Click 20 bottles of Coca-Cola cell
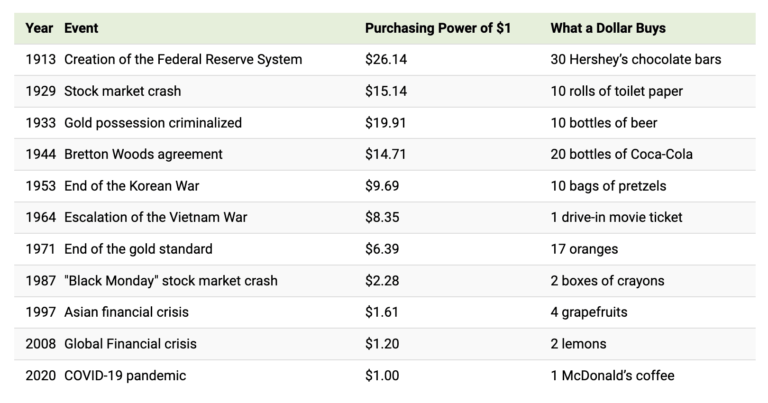The image size is (768, 403). [621, 154]
